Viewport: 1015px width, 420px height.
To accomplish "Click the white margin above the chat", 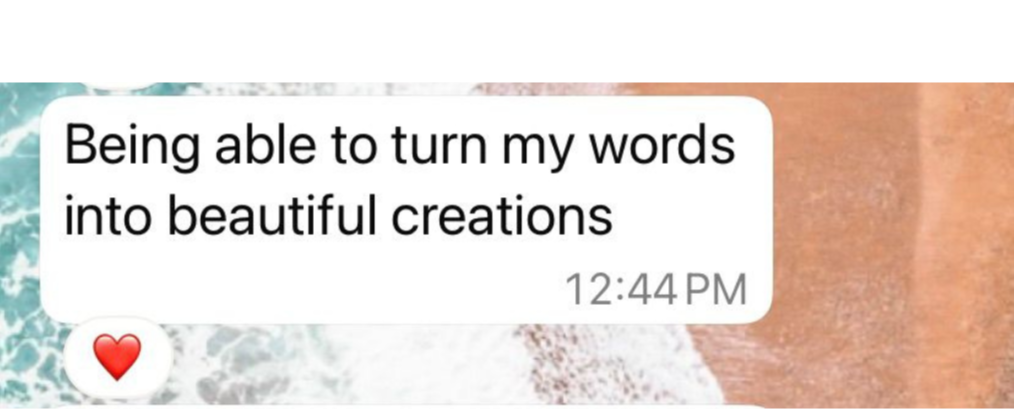I will [x=508, y=40].
